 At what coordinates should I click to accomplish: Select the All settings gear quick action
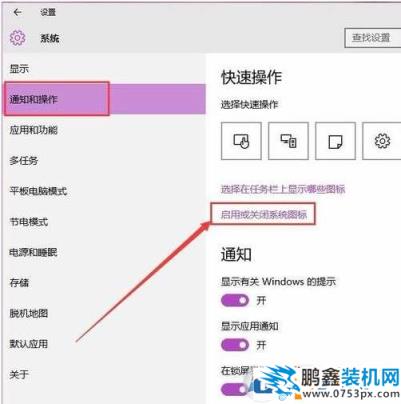382,141
